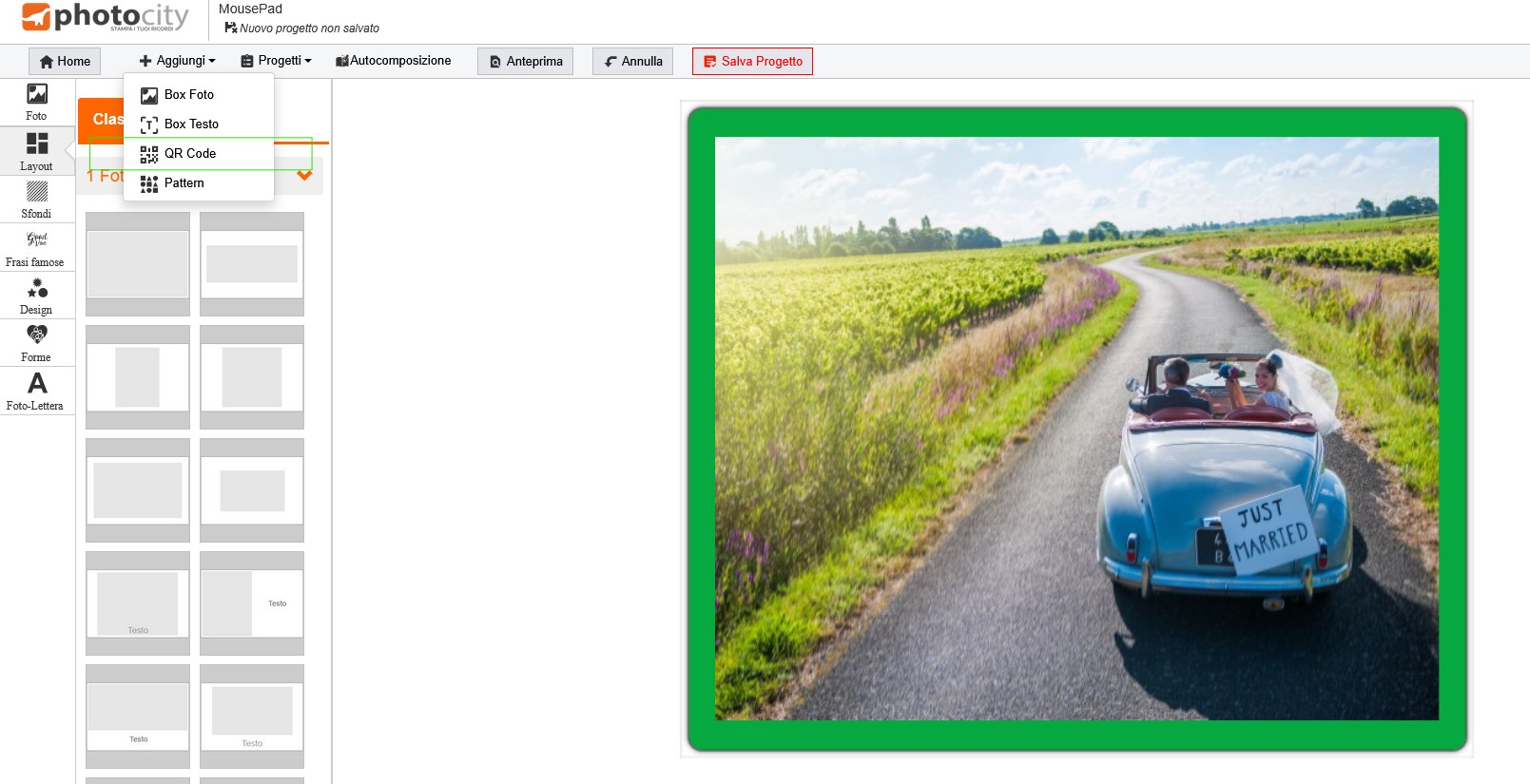Open the Design sidebar panel
Viewport: 1530px width, 784px height.
36,296
